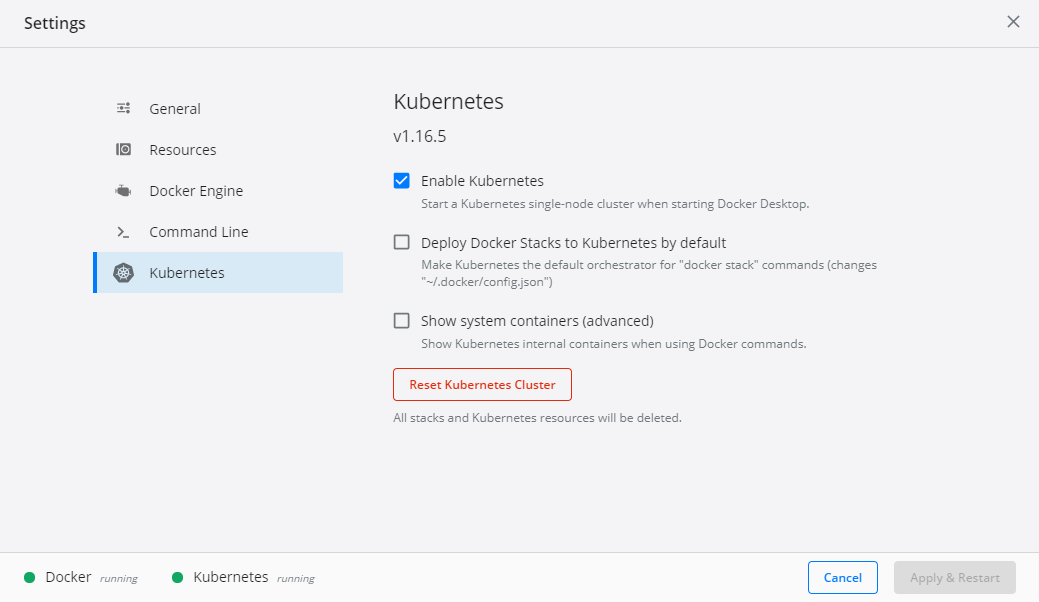
Task: Click the Resources disk icon
Action: pos(124,150)
